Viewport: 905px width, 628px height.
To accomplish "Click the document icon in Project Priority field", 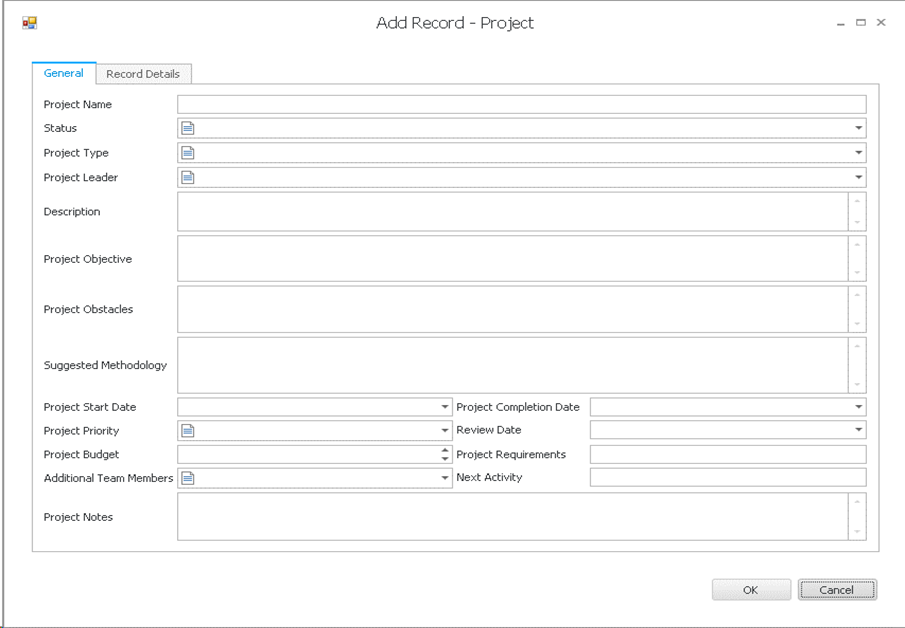I will click(188, 431).
